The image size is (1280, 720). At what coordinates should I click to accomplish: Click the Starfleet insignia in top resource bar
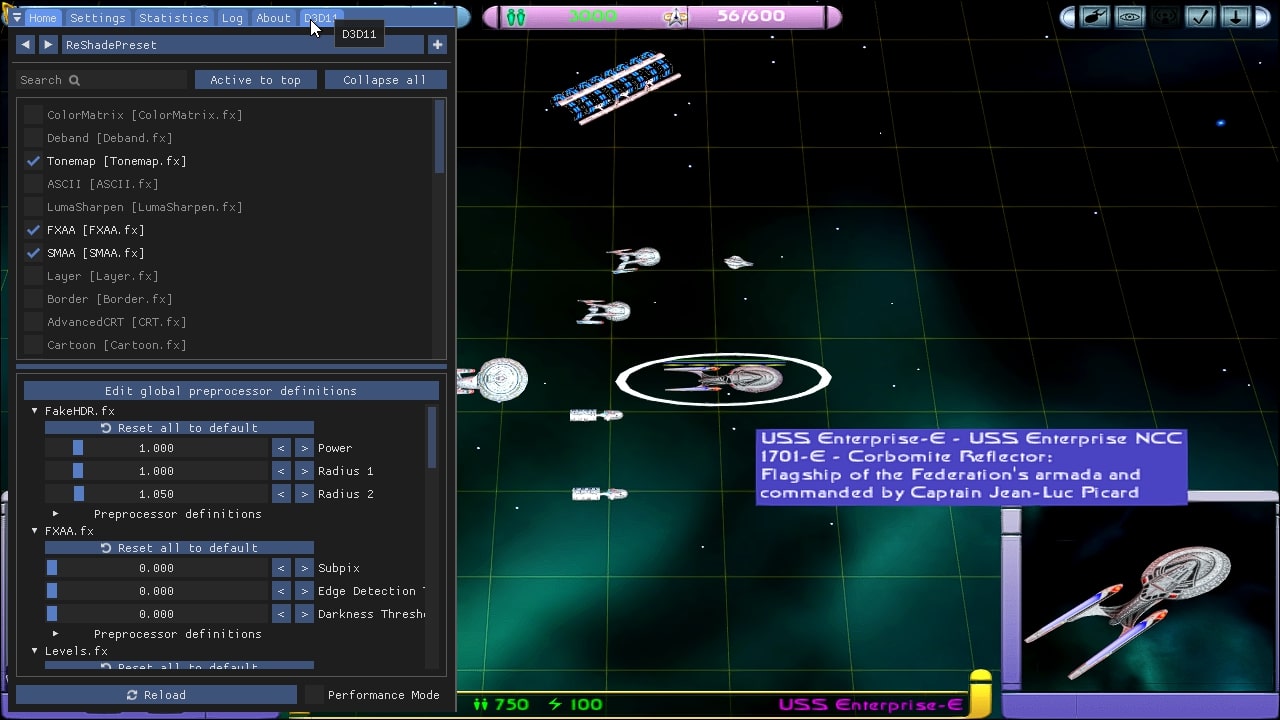point(677,17)
